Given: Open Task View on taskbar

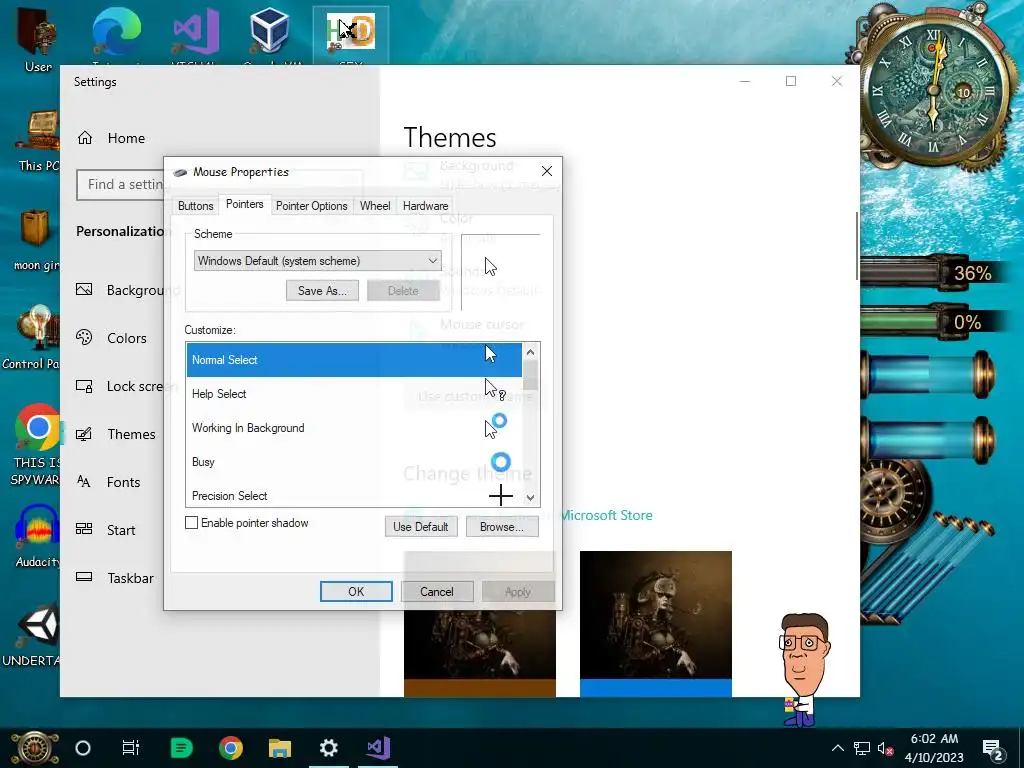Looking at the screenshot, I should (x=131, y=748).
